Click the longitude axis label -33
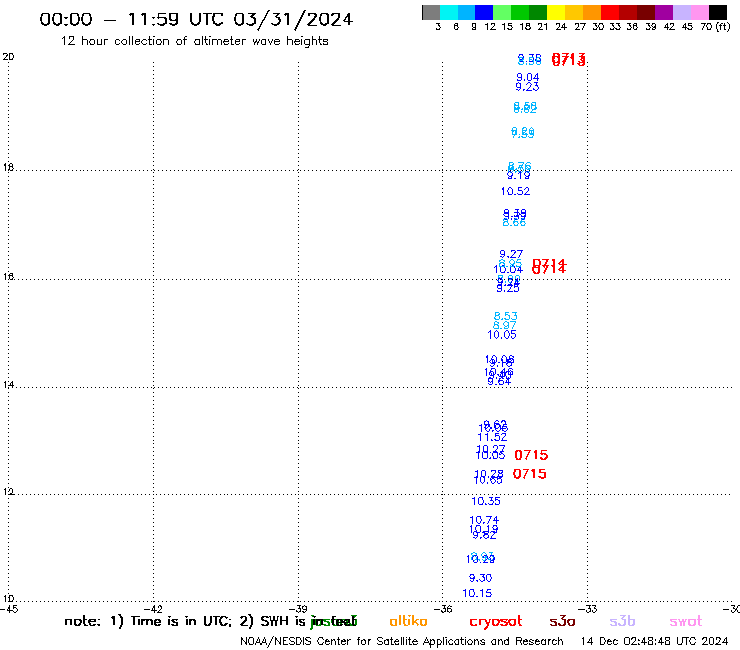This screenshot has height=650, width=740. [x=588, y=609]
